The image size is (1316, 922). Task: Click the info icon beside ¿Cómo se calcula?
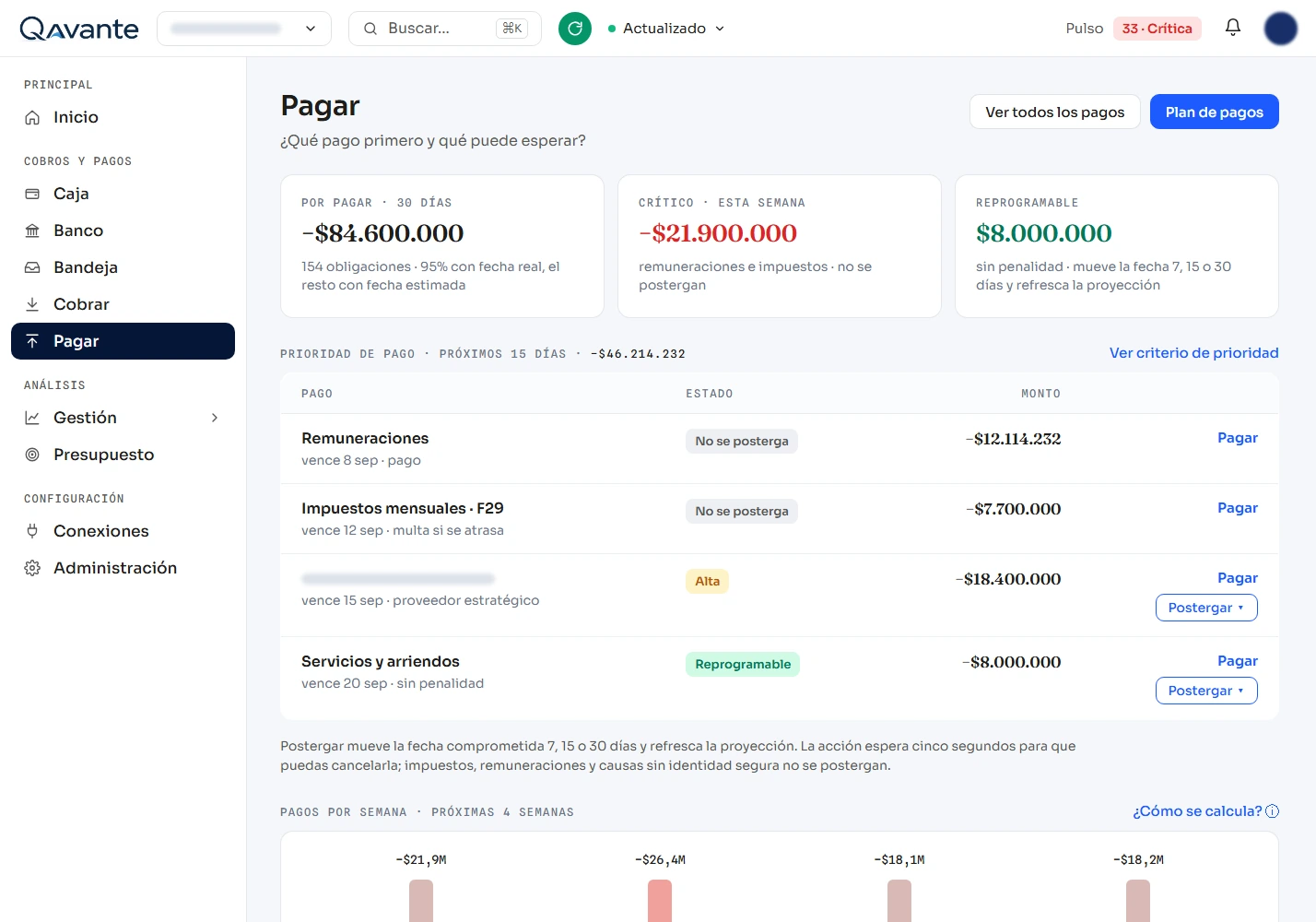tap(1273, 811)
